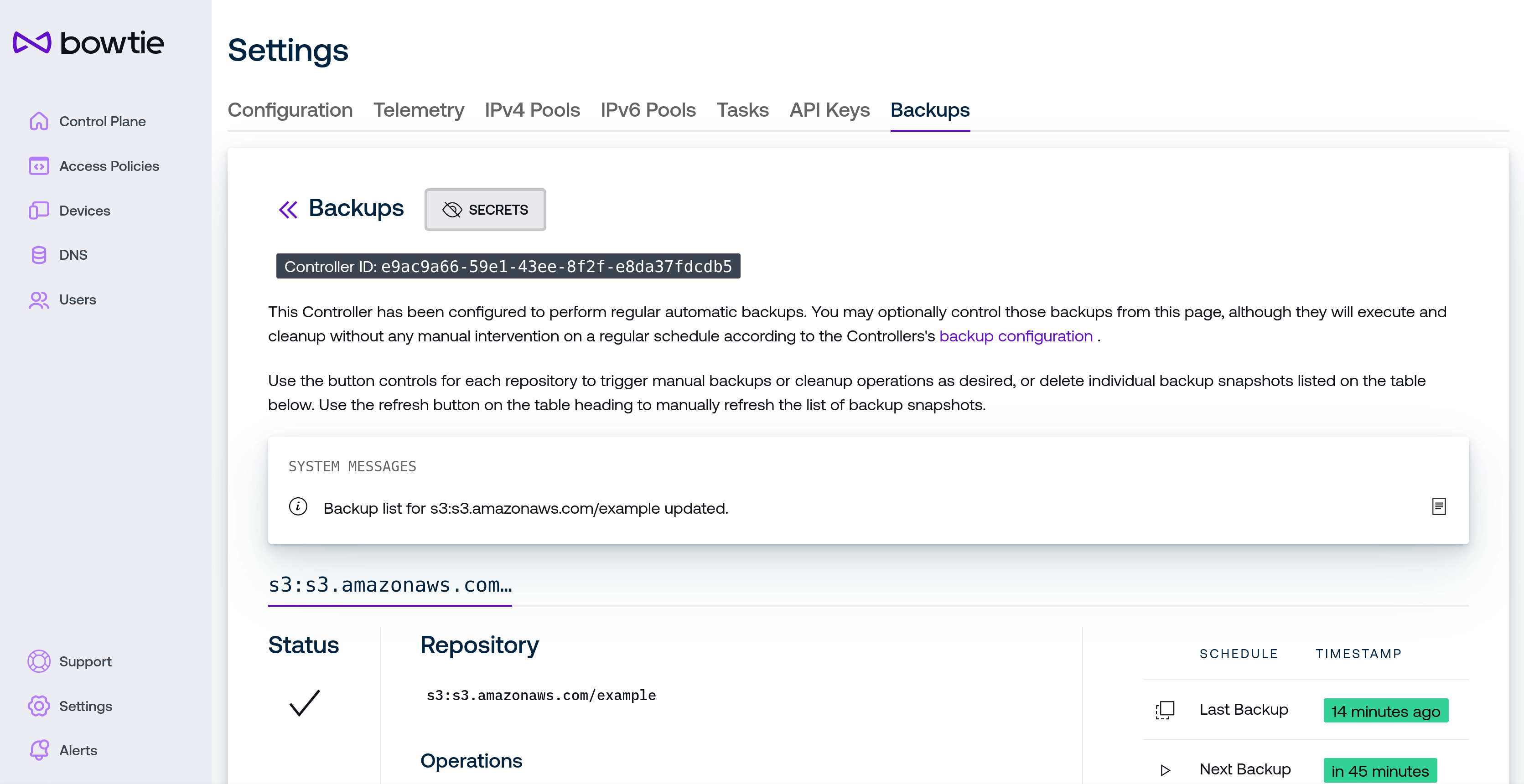
Task: Select the Backups tab
Action: click(x=930, y=110)
